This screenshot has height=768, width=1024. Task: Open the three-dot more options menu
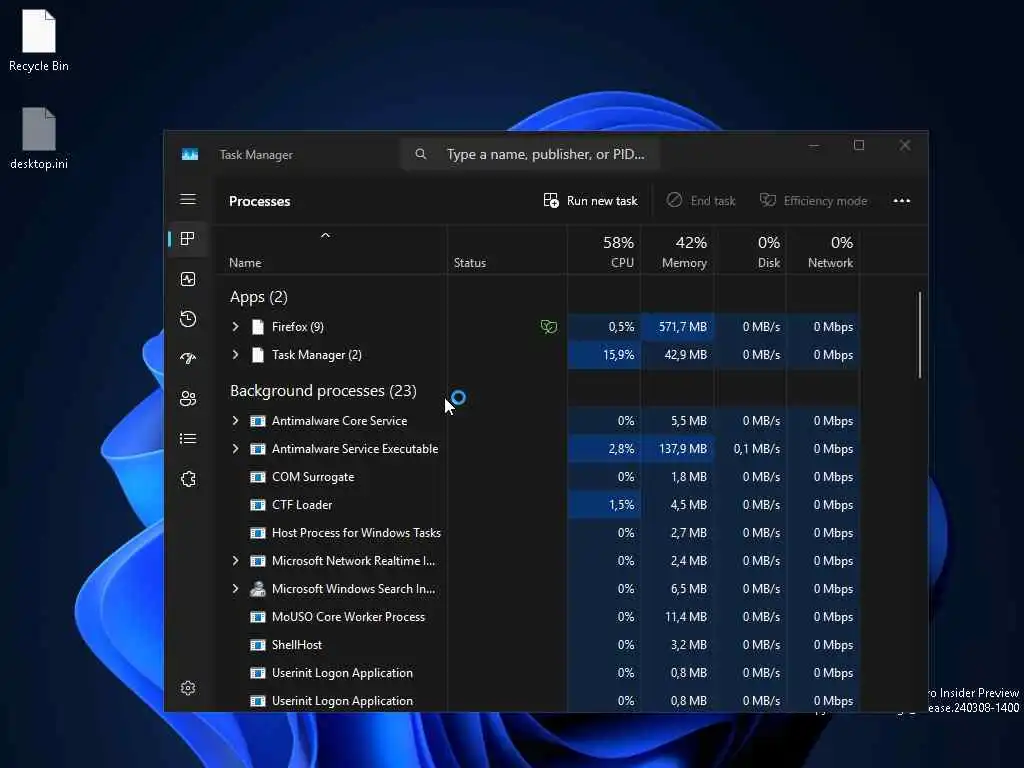pos(902,200)
